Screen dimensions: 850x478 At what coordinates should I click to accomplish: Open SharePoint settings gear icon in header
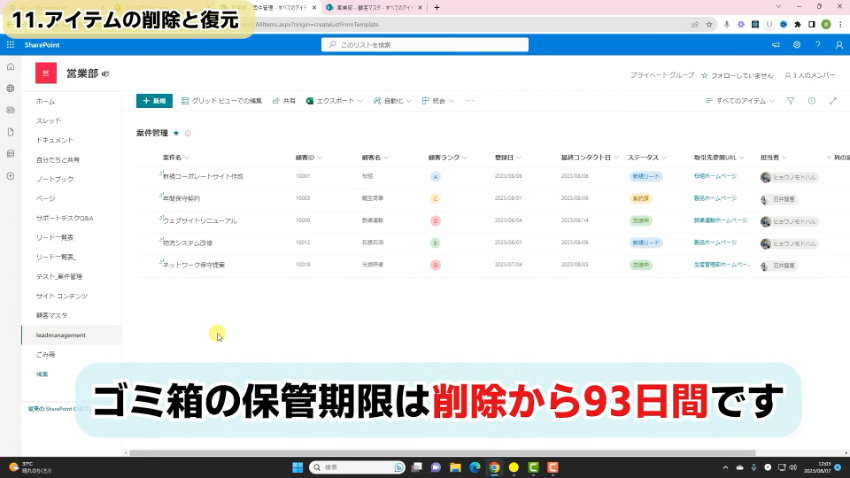pos(797,44)
